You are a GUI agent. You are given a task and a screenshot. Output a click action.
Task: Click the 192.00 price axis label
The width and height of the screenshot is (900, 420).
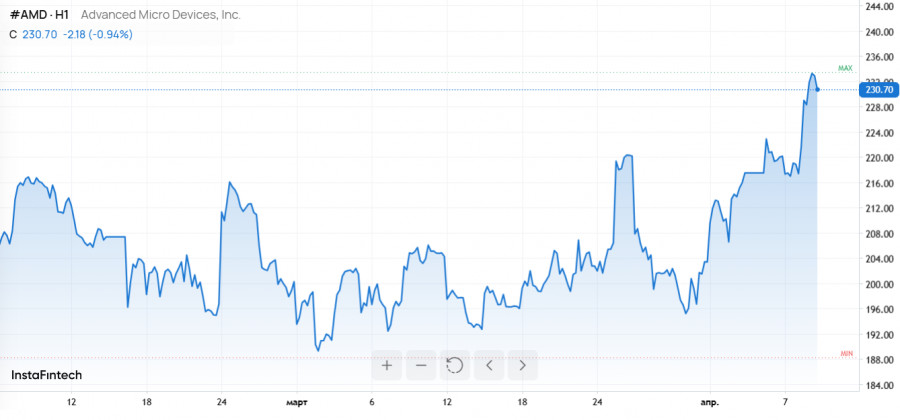point(879,335)
